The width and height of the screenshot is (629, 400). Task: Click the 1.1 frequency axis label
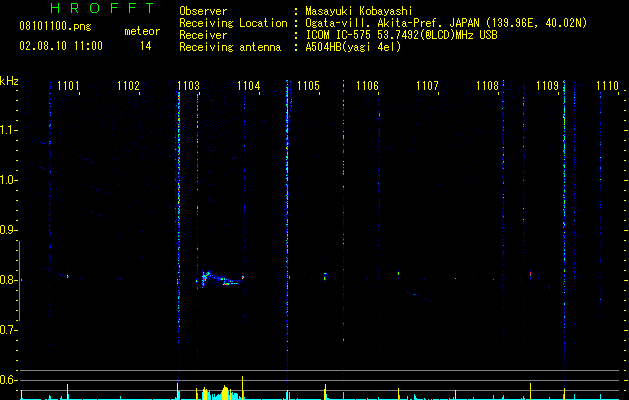point(8,130)
